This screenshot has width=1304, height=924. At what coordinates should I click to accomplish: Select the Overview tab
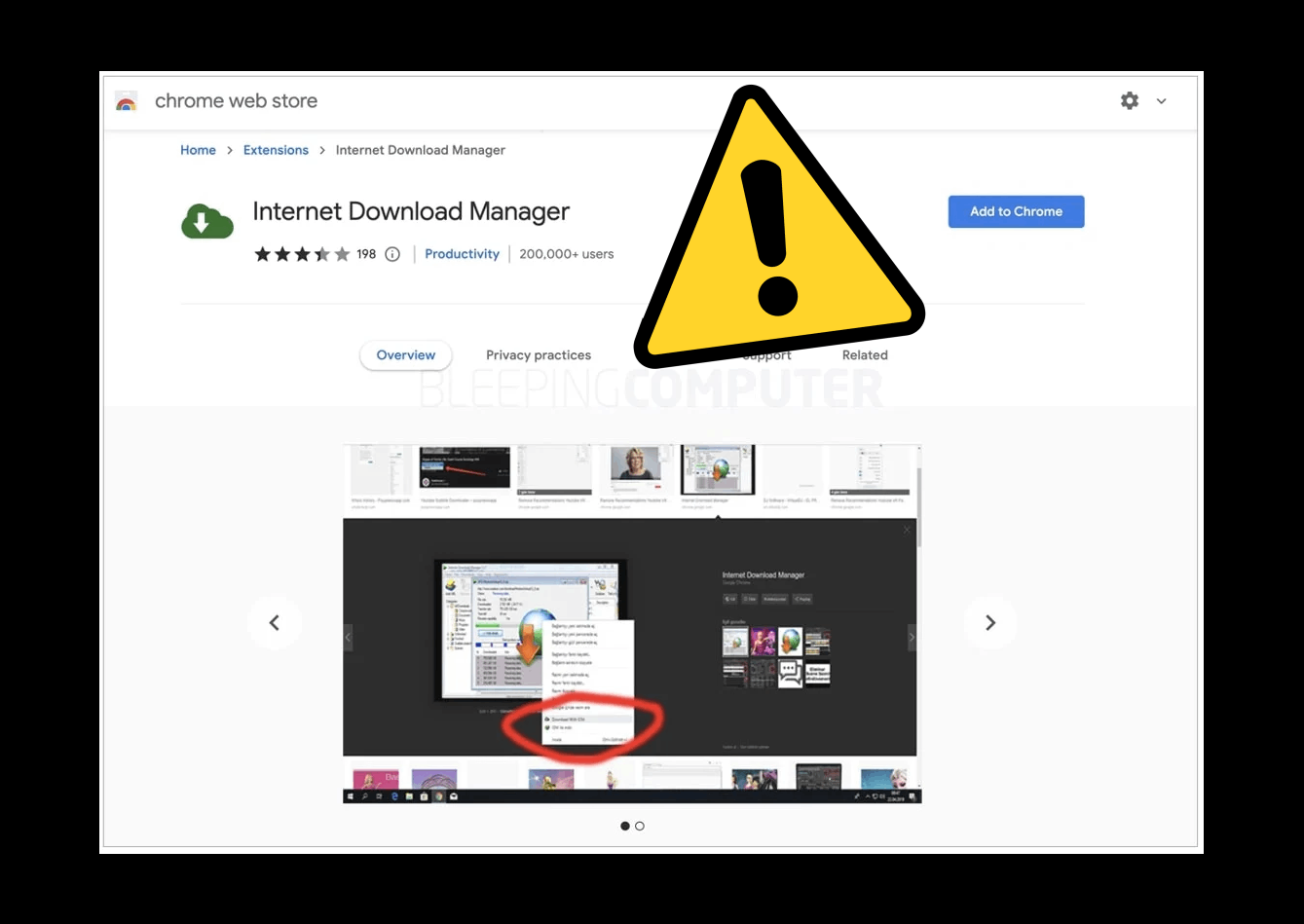point(406,355)
